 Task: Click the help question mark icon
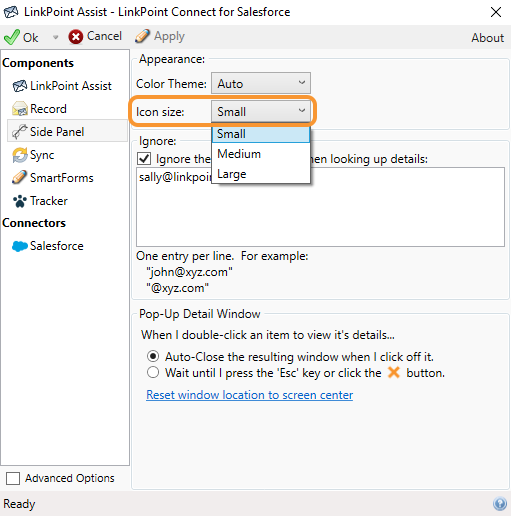(500, 504)
